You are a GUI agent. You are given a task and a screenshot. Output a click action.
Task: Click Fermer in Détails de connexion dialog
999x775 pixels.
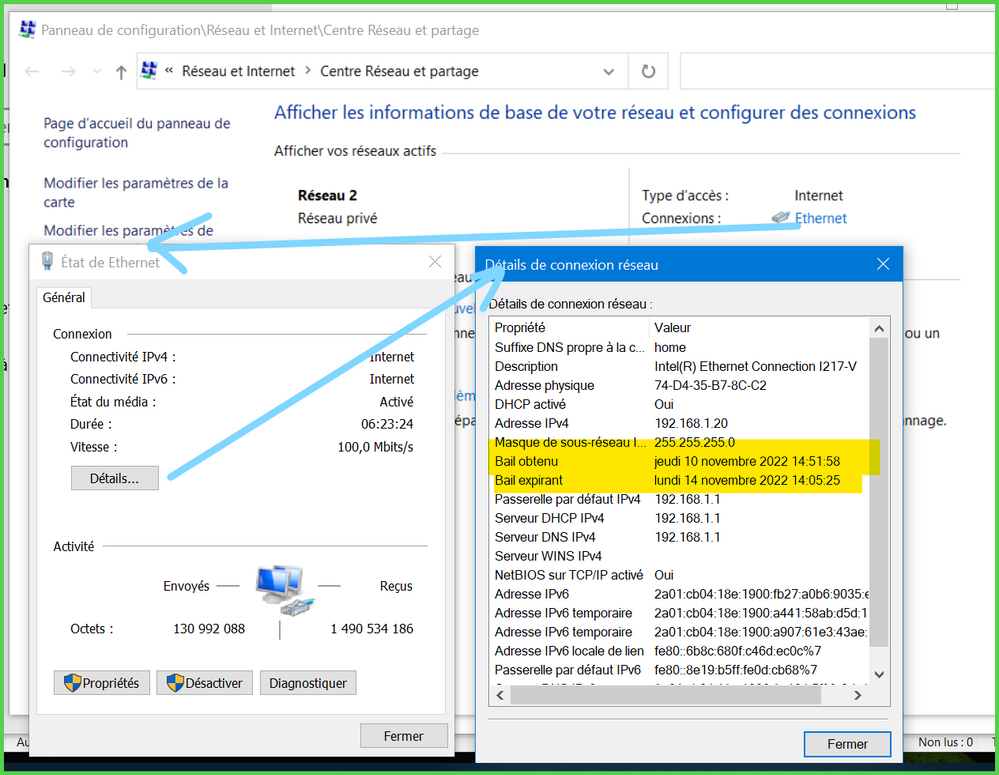(x=847, y=744)
